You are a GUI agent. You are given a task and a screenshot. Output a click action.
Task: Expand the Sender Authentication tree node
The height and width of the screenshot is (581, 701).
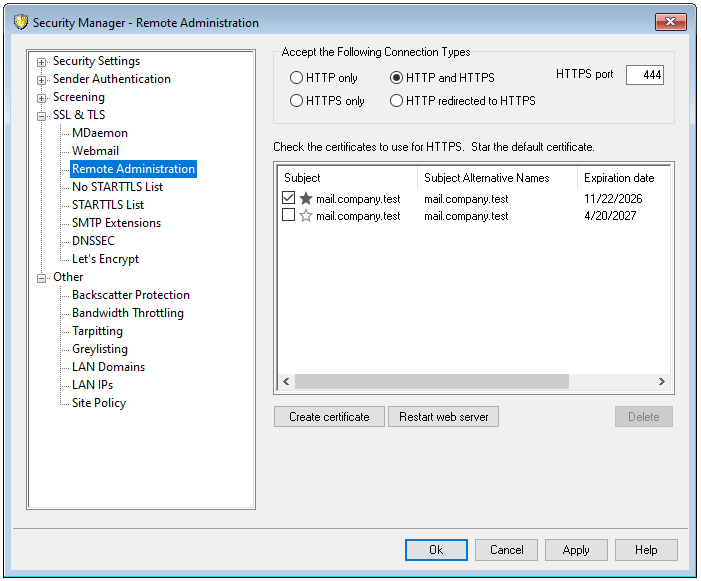coord(42,80)
